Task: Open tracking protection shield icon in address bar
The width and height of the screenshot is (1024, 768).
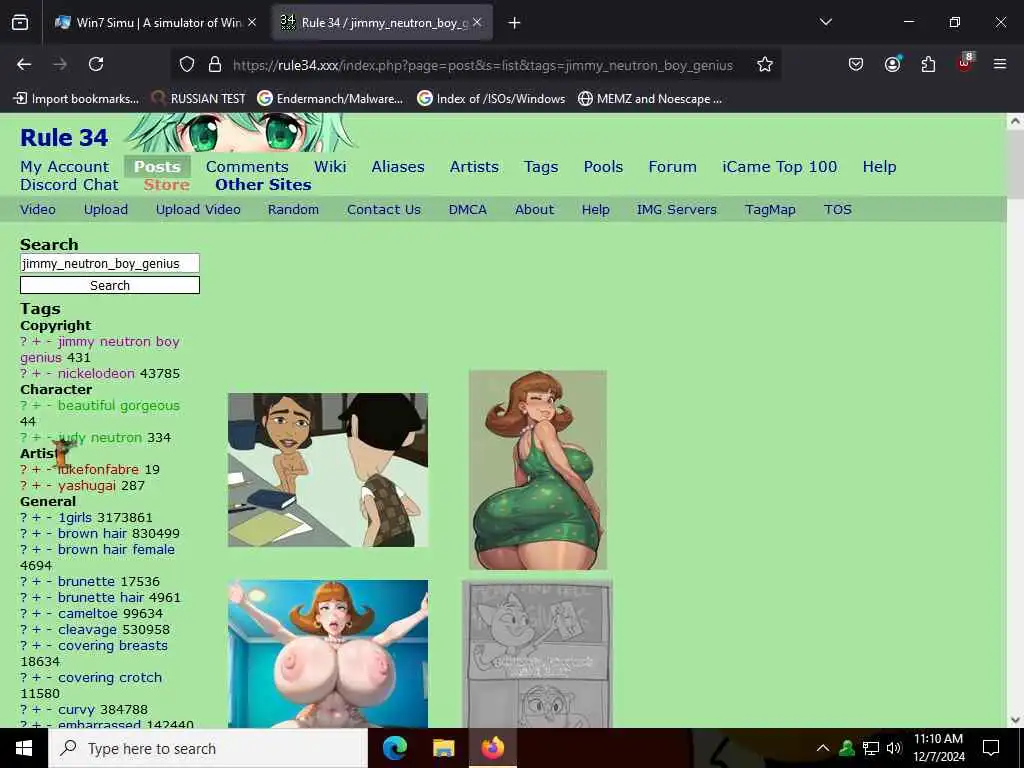Action: click(187, 64)
